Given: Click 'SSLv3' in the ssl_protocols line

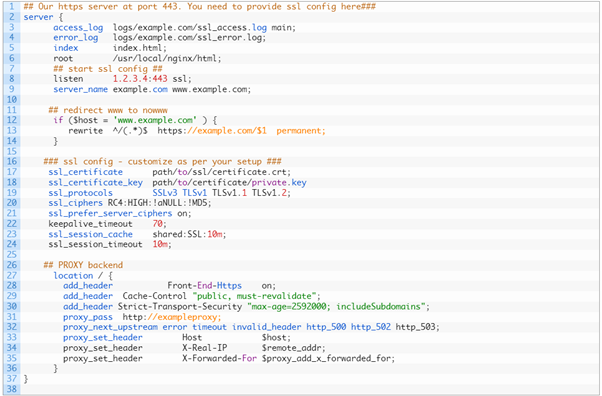Looking at the screenshot, I should click(165, 193).
